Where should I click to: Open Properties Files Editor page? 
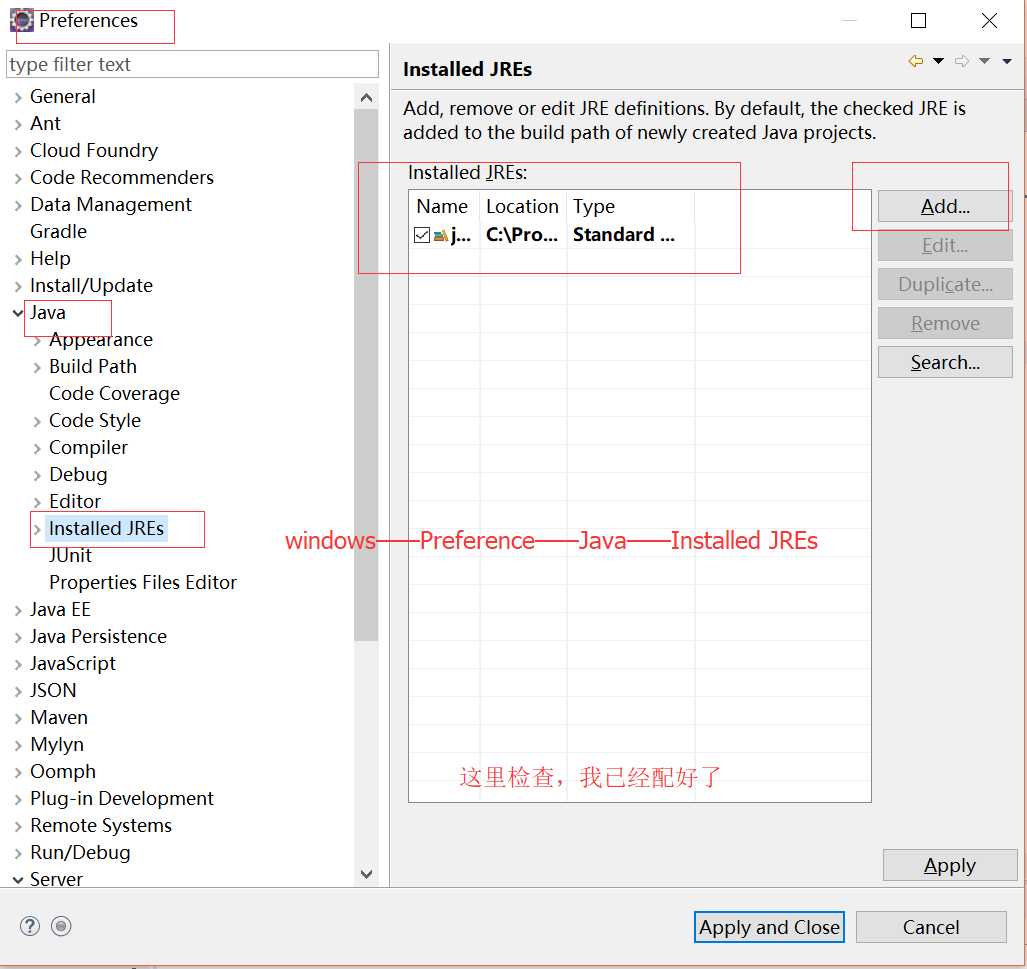[143, 582]
